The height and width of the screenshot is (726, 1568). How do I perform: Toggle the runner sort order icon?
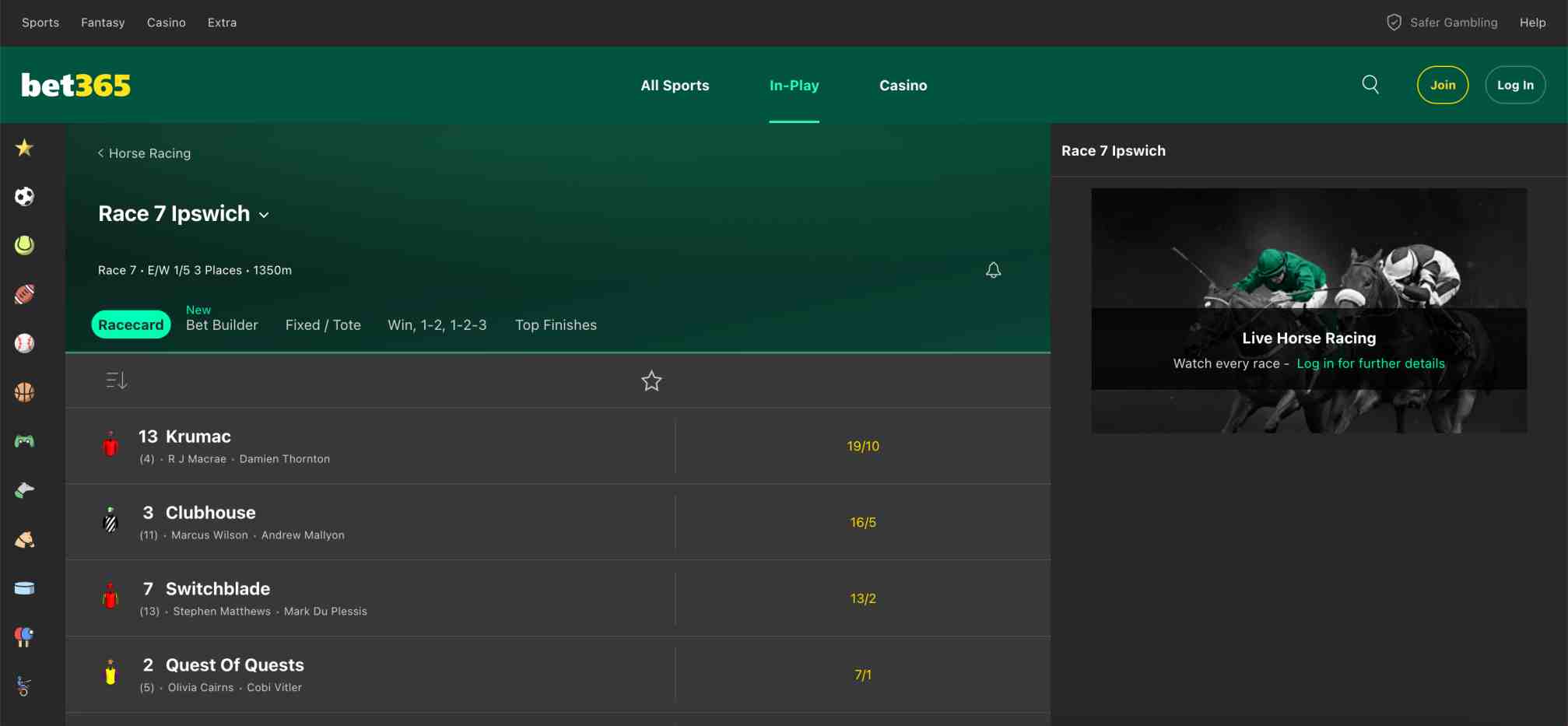(117, 381)
